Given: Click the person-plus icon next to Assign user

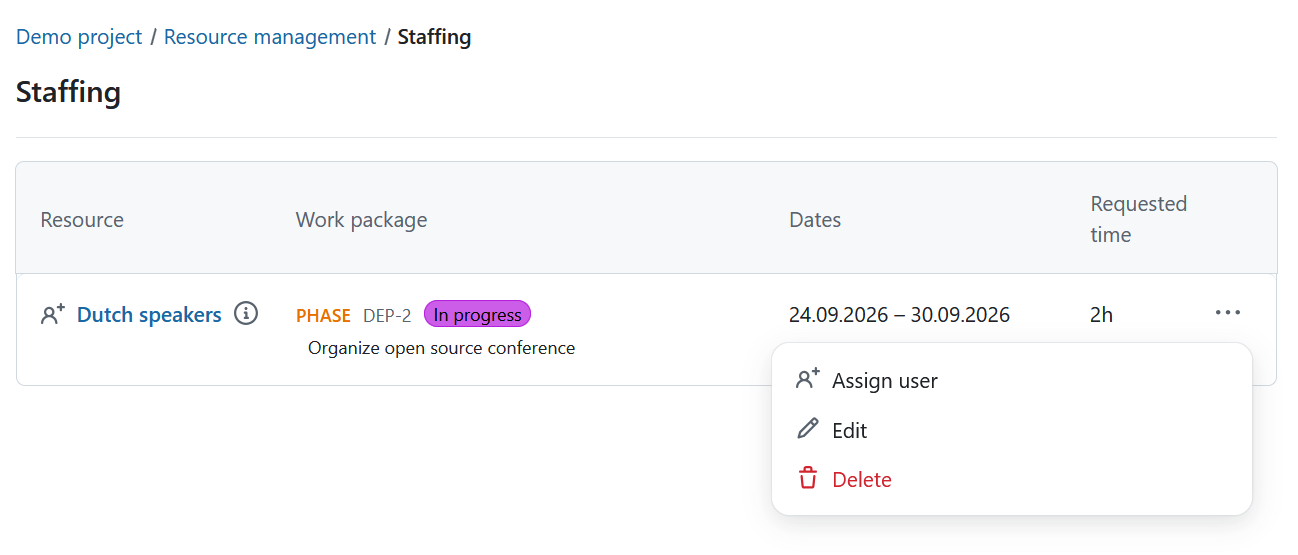Looking at the screenshot, I should coord(807,380).
